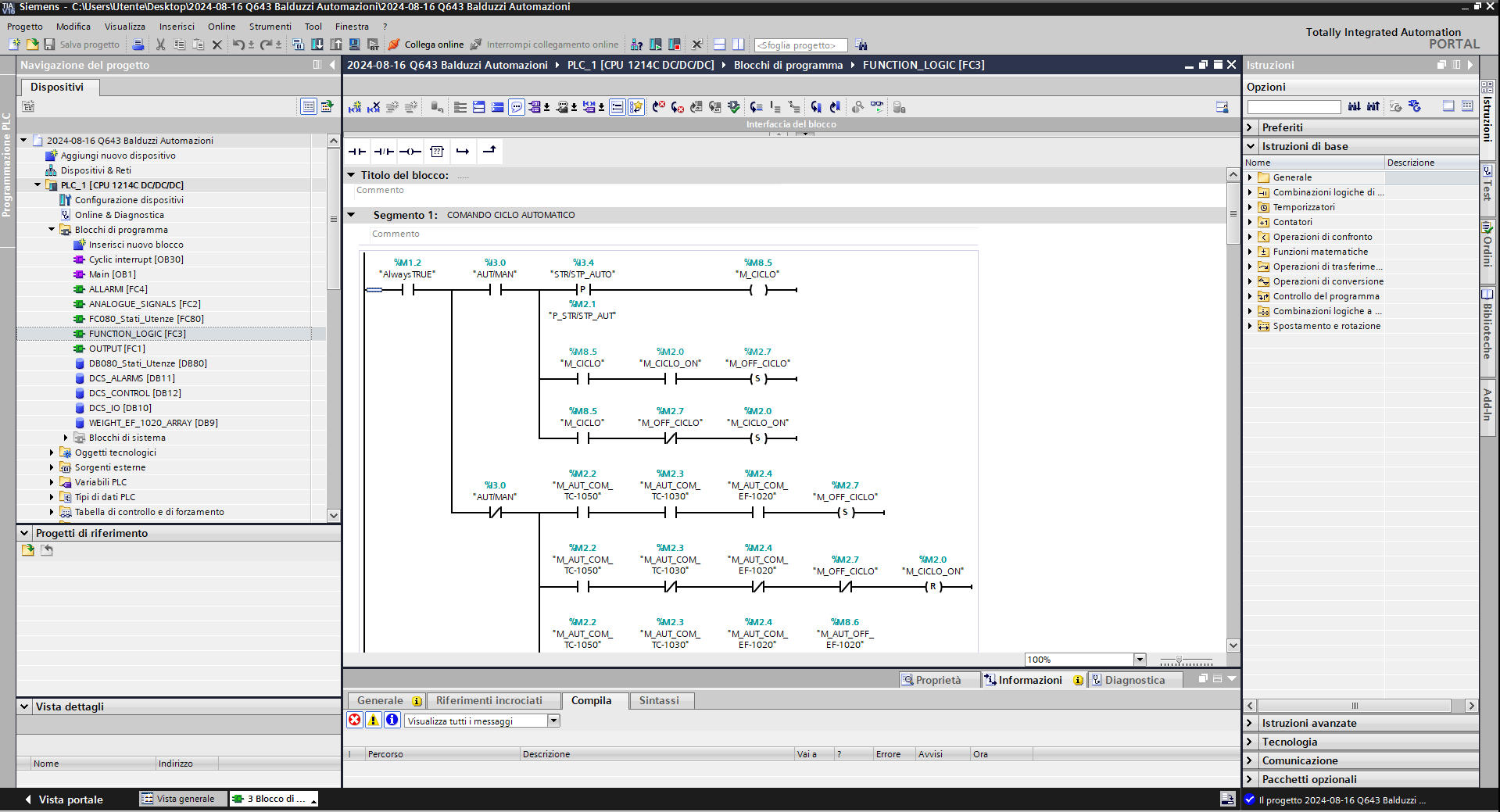This screenshot has width=1500, height=812.
Task: Insert an output coil
Action: pos(410,152)
